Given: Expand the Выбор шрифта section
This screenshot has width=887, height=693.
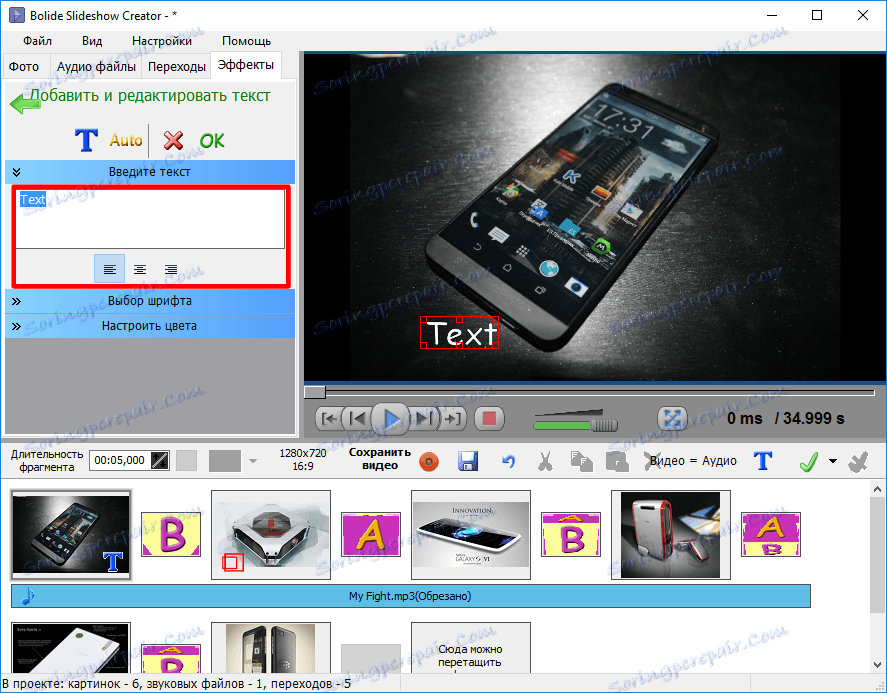Looking at the screenshot, I should [x=150, y=300].
